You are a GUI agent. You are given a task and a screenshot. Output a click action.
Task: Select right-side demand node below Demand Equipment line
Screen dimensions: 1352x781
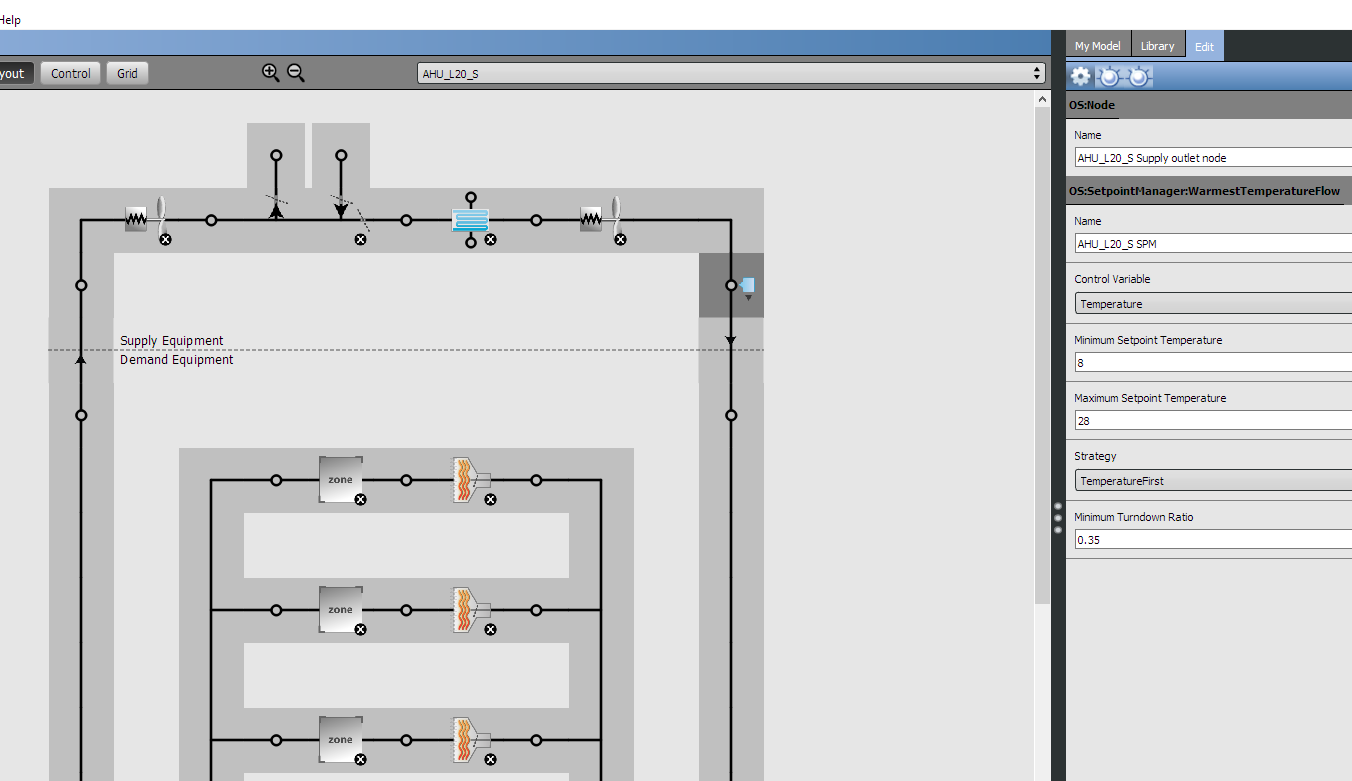point(731,415)
